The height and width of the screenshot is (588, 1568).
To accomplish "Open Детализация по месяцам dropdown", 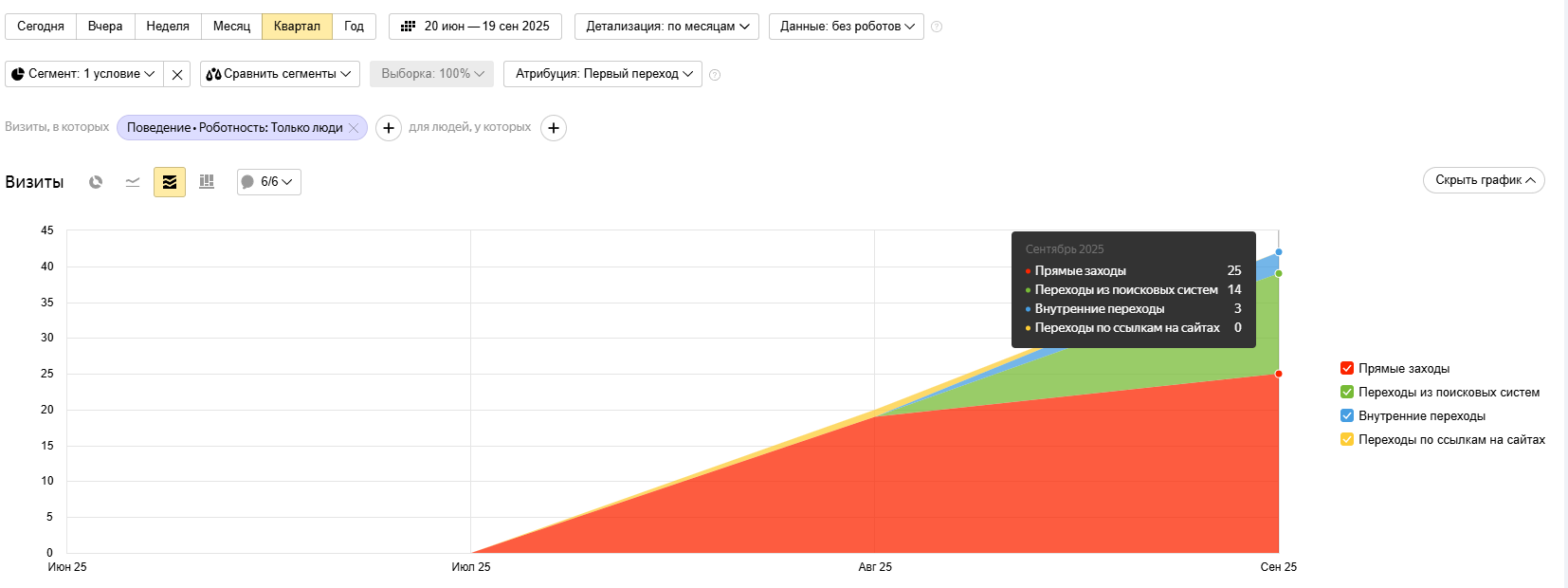I will (x=666, y=27).
